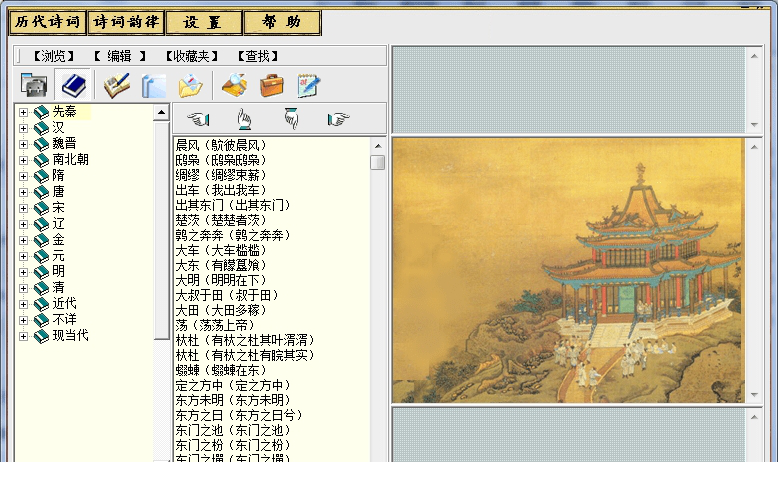The height and width of the screenshot is (480, 778).
Task: Click the poem list scroll-up arrow
Action: 378,146
